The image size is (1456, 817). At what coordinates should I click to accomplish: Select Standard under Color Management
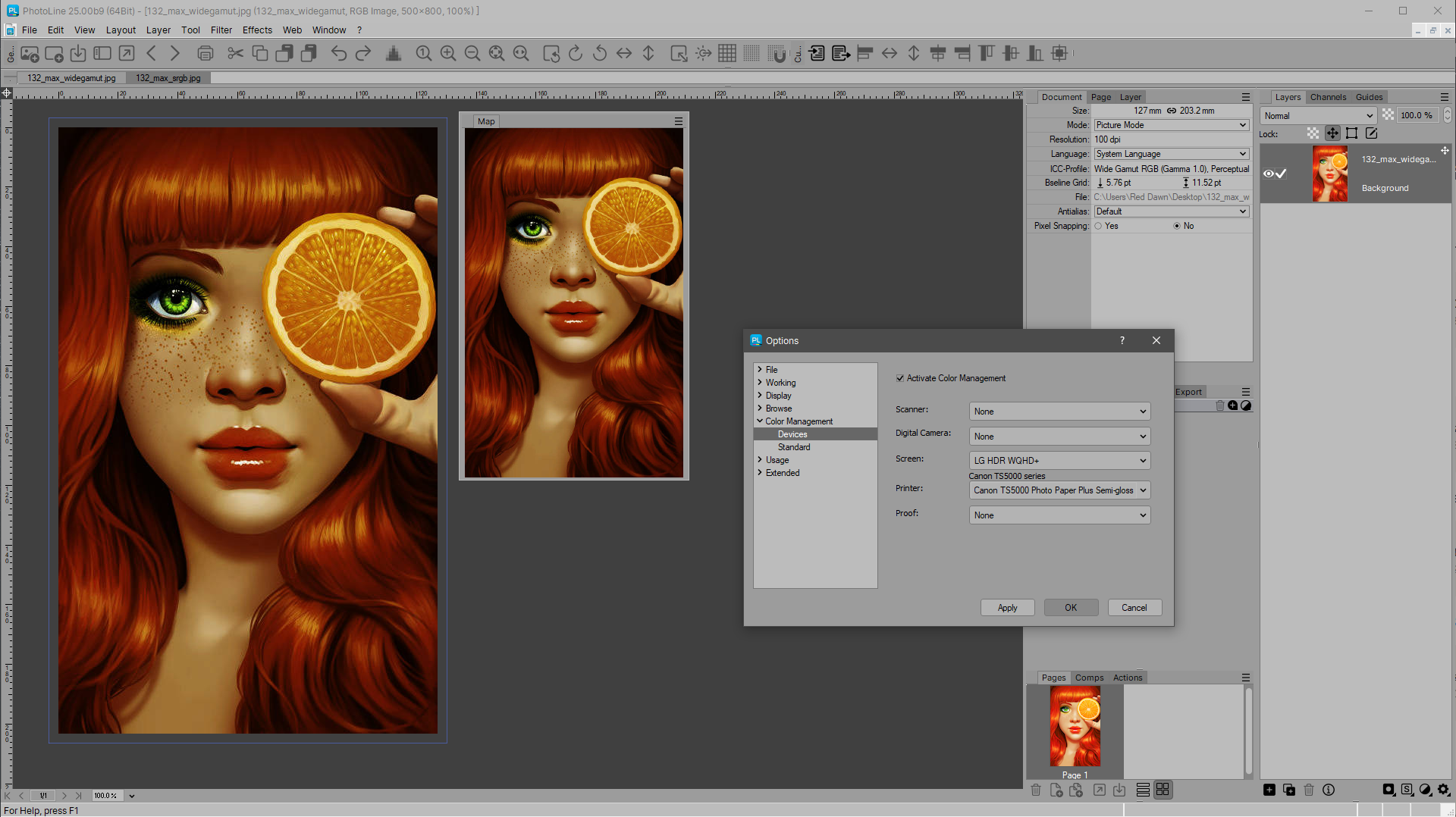click(794, 447)
